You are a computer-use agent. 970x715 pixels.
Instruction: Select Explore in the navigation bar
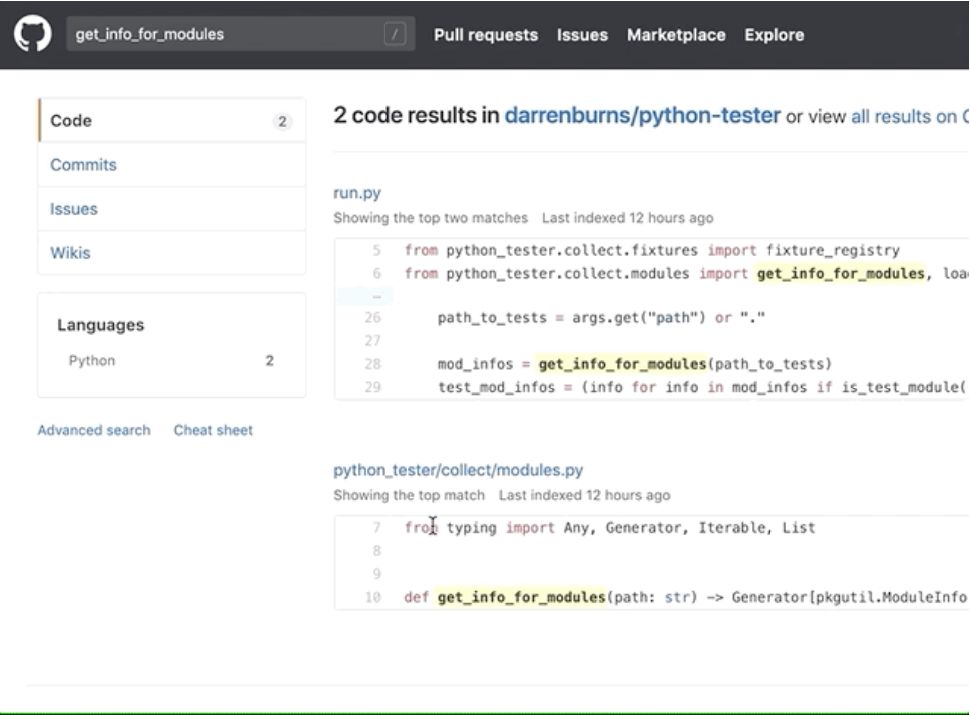773,35
